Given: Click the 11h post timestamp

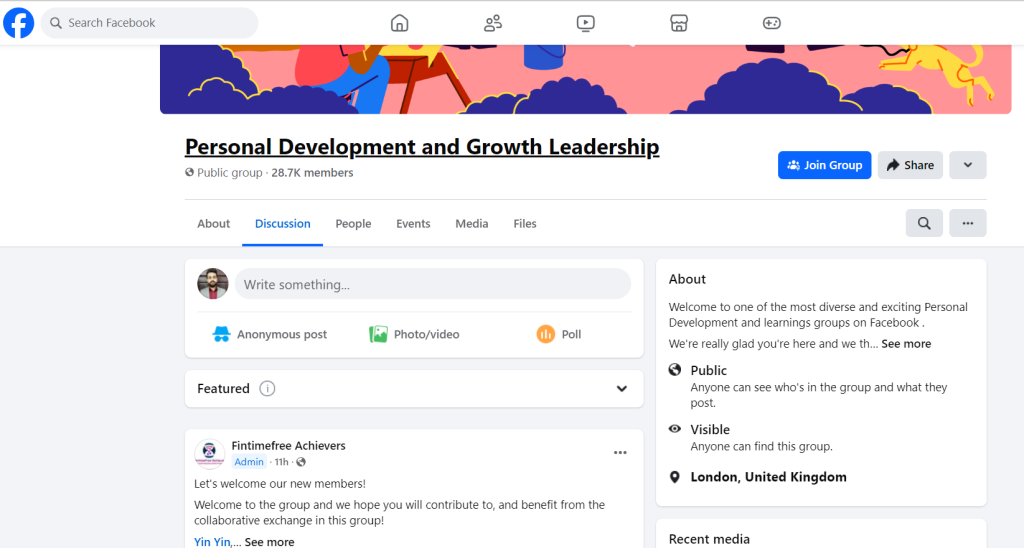Looking at the screenshot, I should (281, 462).
